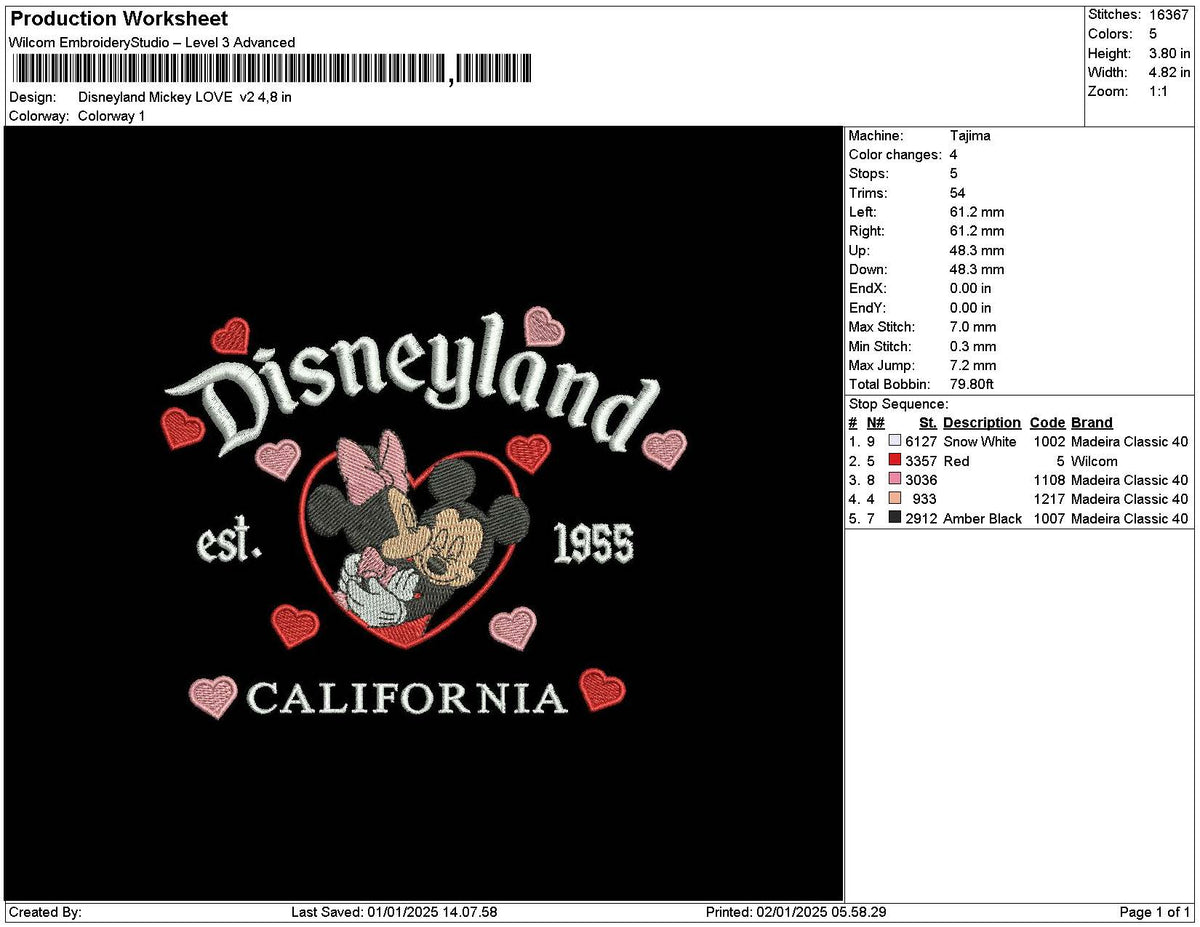Screen dimensions: 1200x927
Task: Click the Width value 4.82 in
Action: pos(1169,72)
